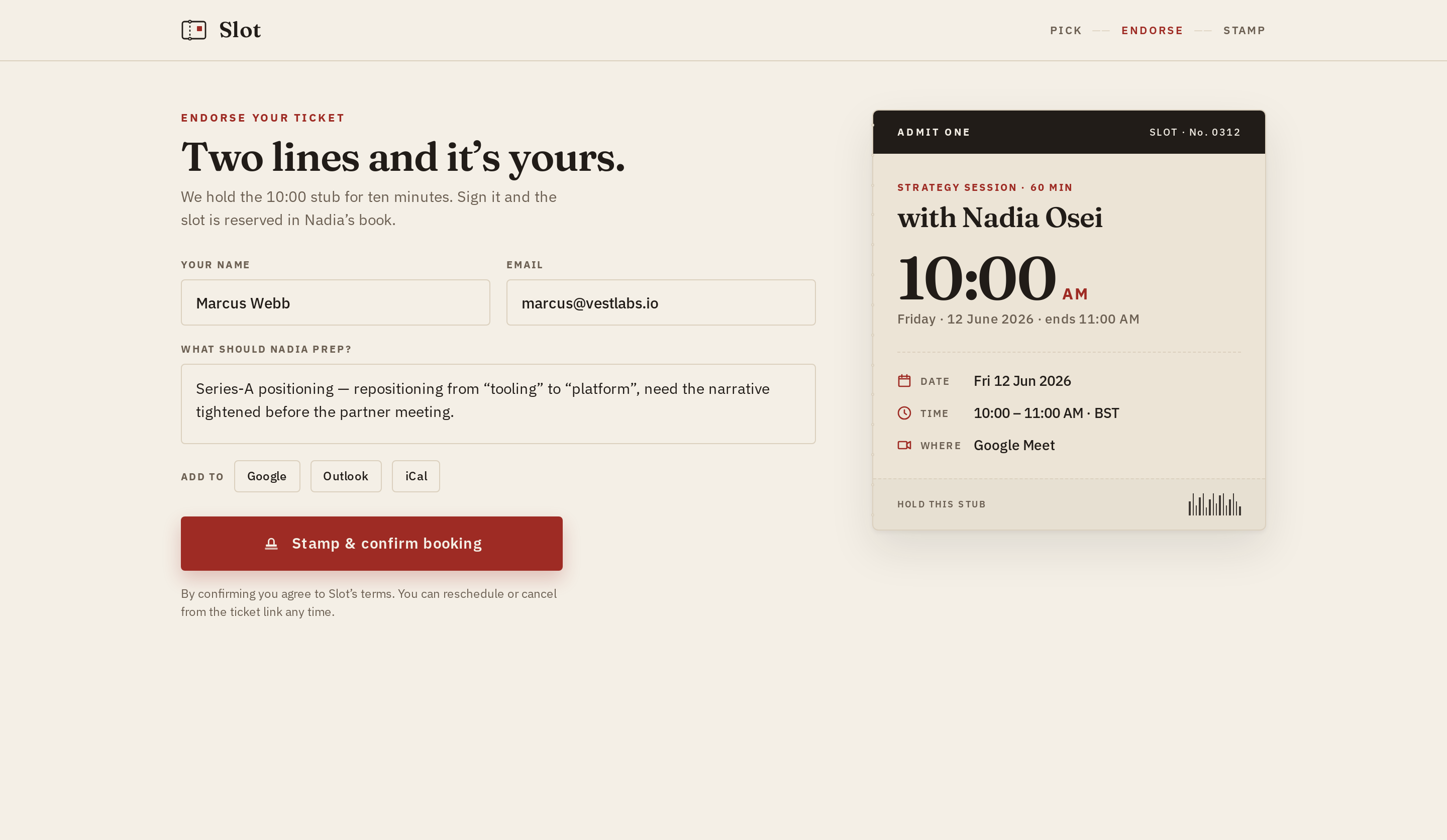Click "ENDORSE YOUR TICKET" heading label
This screenshot has width=1447, height=840.
(x=262, y=118)
